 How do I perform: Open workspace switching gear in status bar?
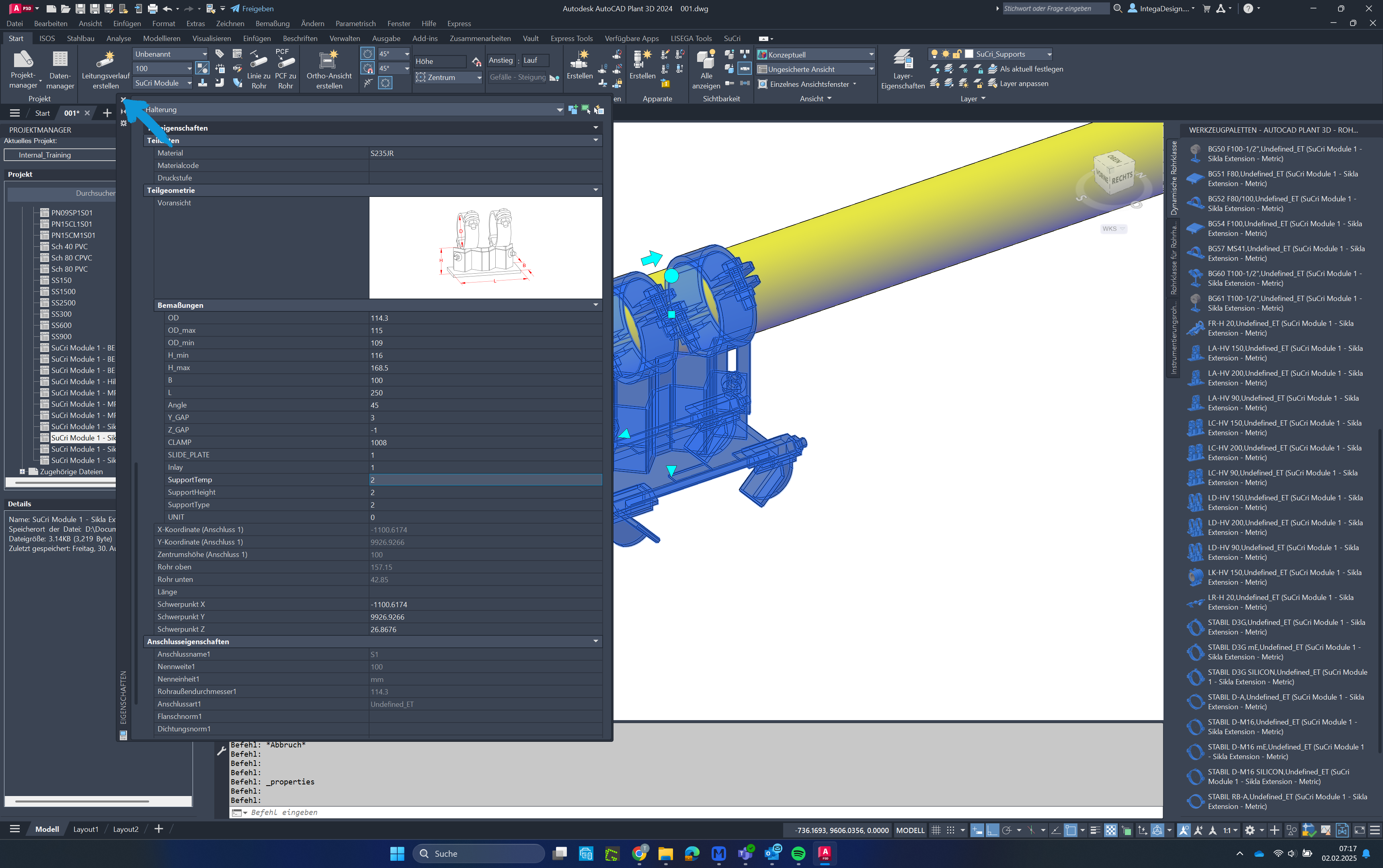1250,830
